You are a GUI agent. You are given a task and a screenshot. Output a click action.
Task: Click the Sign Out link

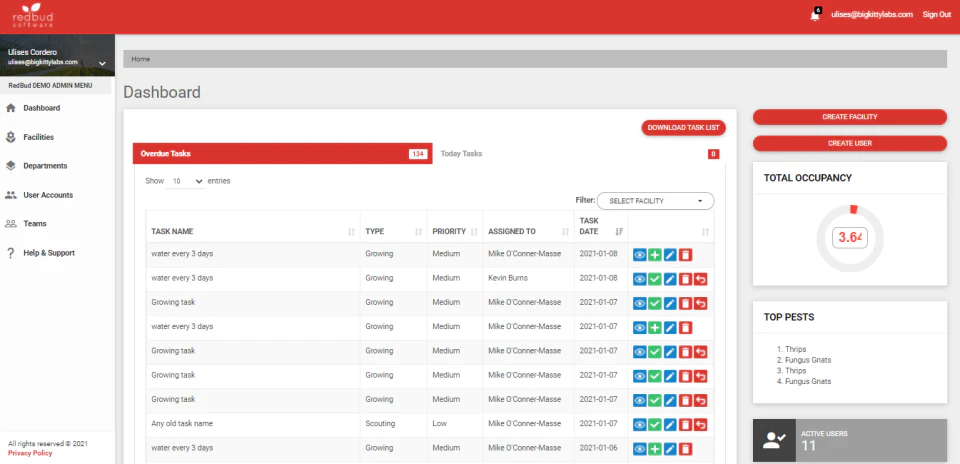tap(936, 15)
